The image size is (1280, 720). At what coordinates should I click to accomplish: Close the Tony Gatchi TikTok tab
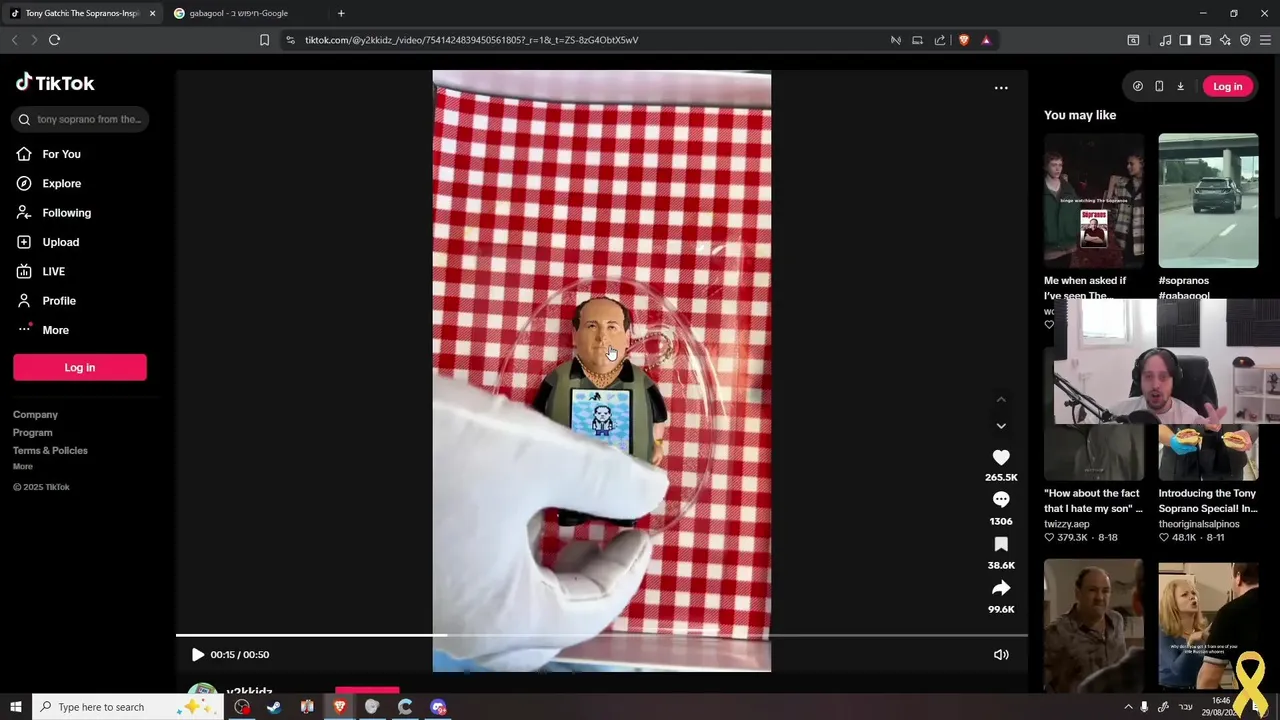pyautogui.click(x=152, y=13)
